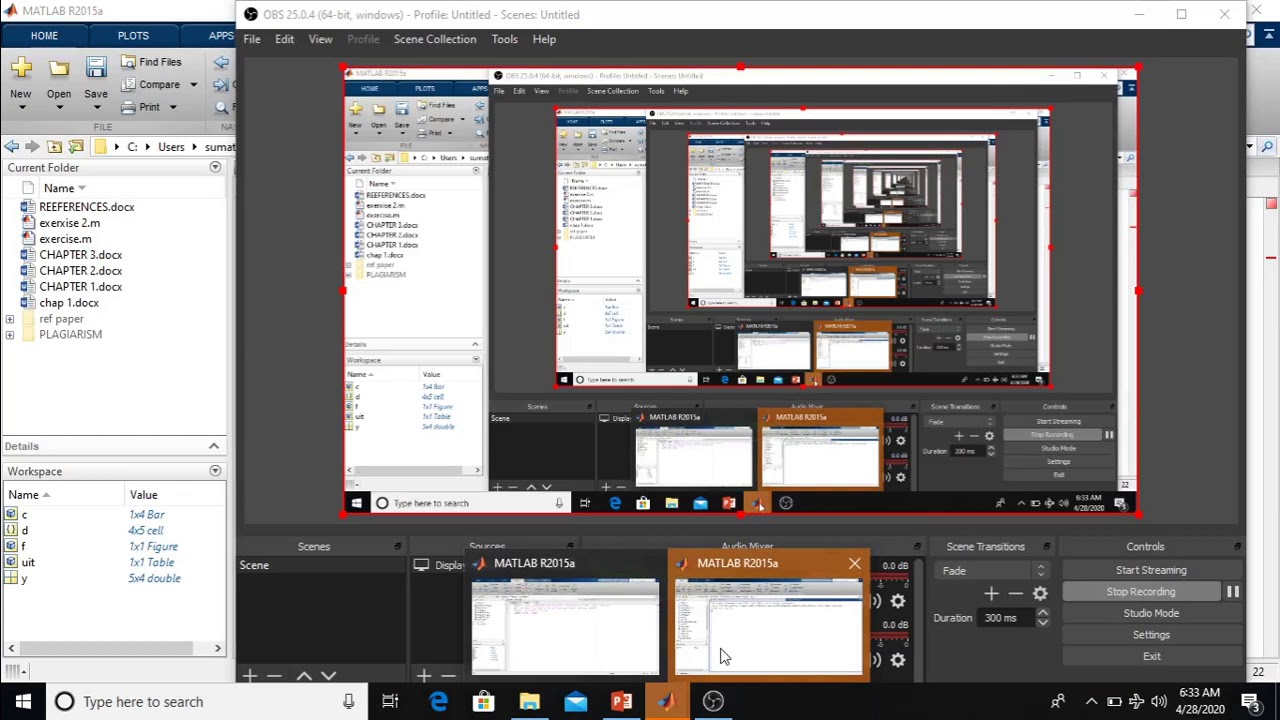Open the dropdown arrow under Open
The image size is (1280, 720).
pyautogui.click(x=59, y=108)
